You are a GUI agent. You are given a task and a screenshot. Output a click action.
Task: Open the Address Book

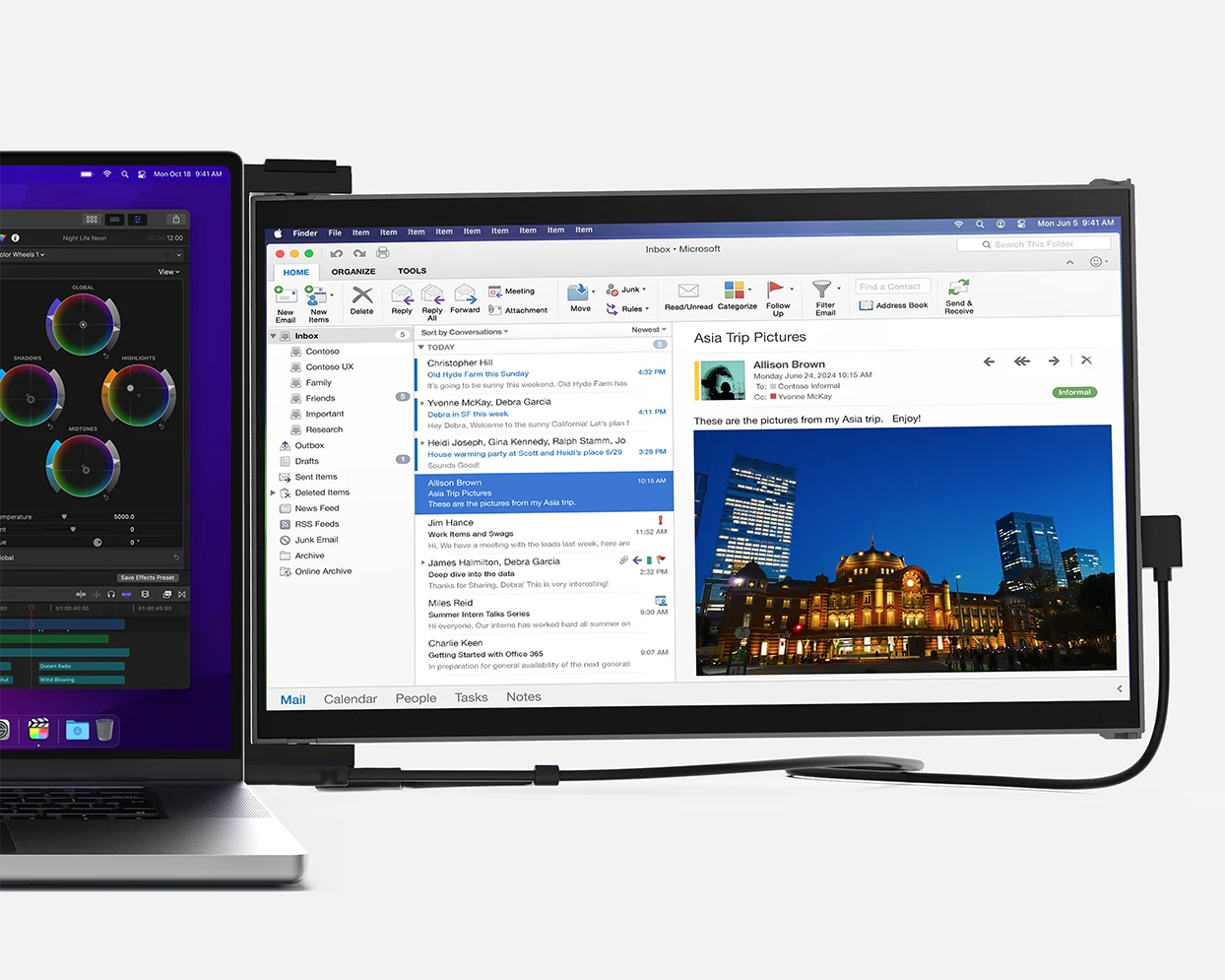(x=893, y=305)
